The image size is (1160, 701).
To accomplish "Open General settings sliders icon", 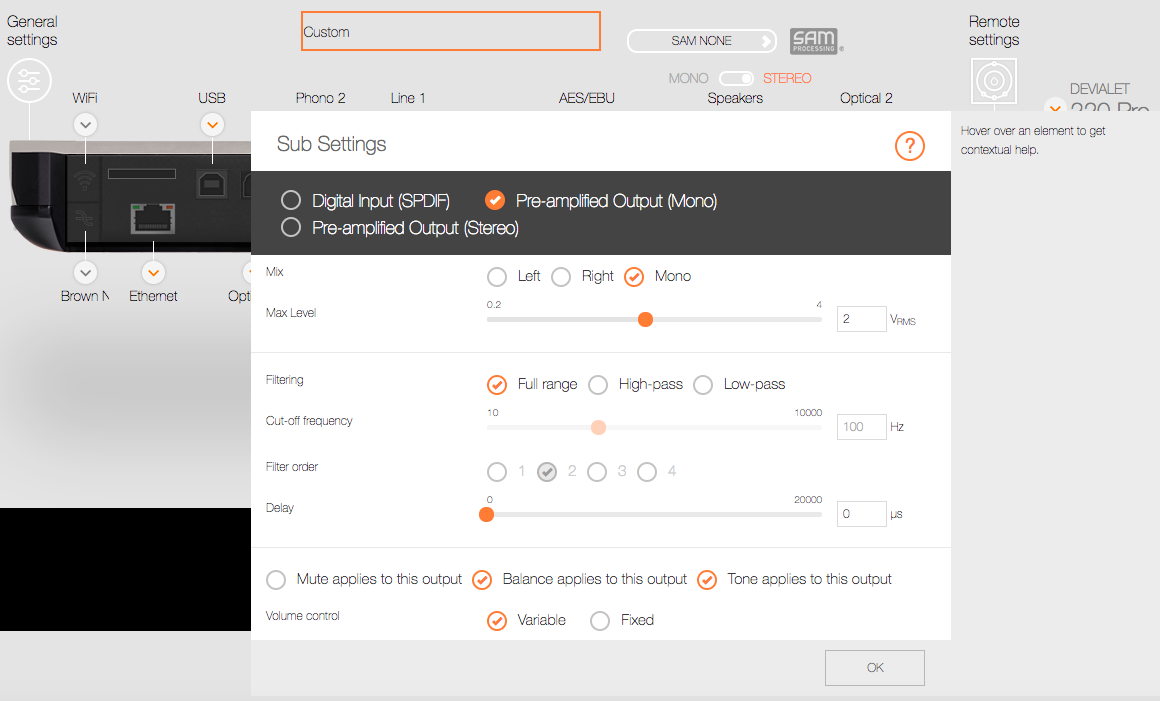I will (x=29, y=81).
